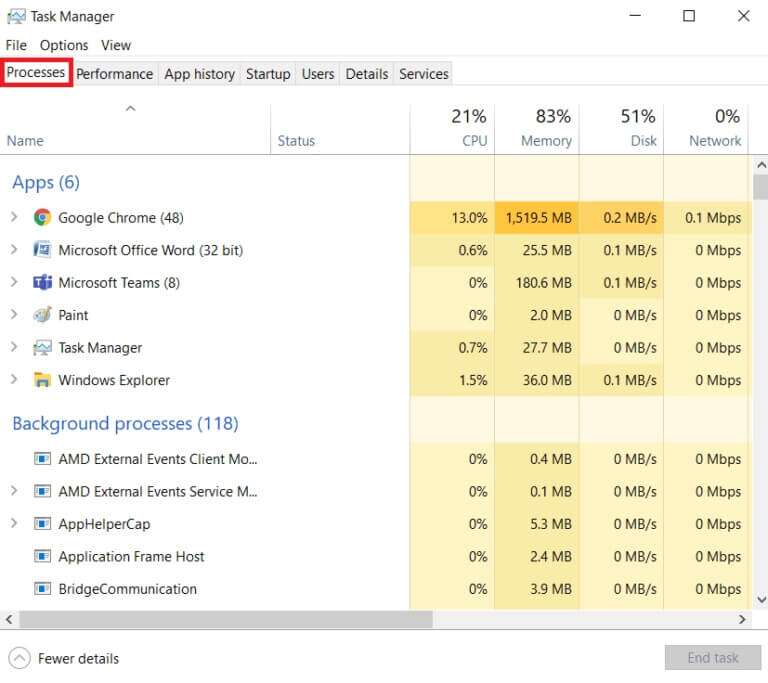Click Teams' 180.6 MB memory value
The height and width of the screenshot is (683, 768).
point(544,283)
